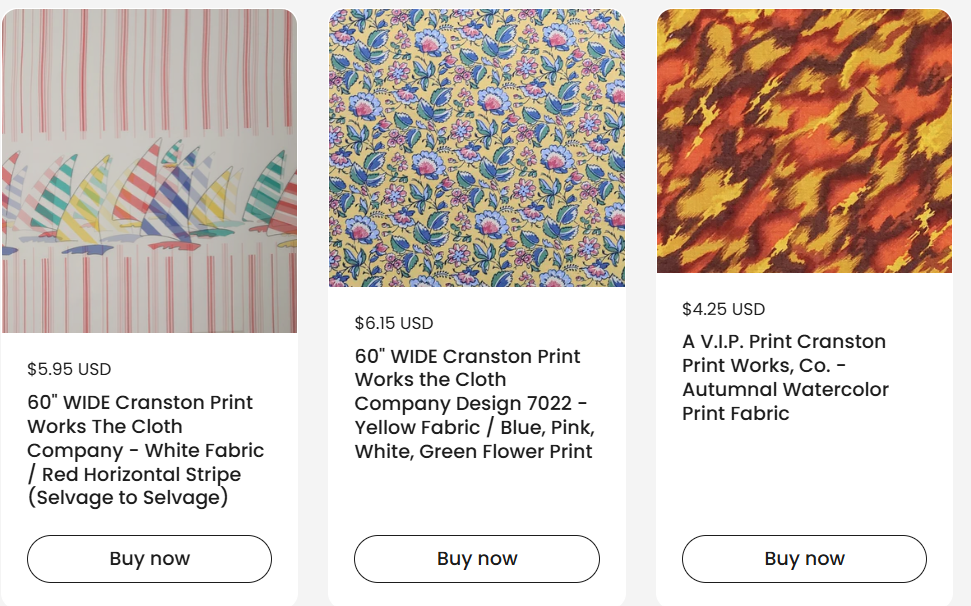Click the red vertical stripes above the sailboats
The image size is (971, 606).
pos(149,70)
